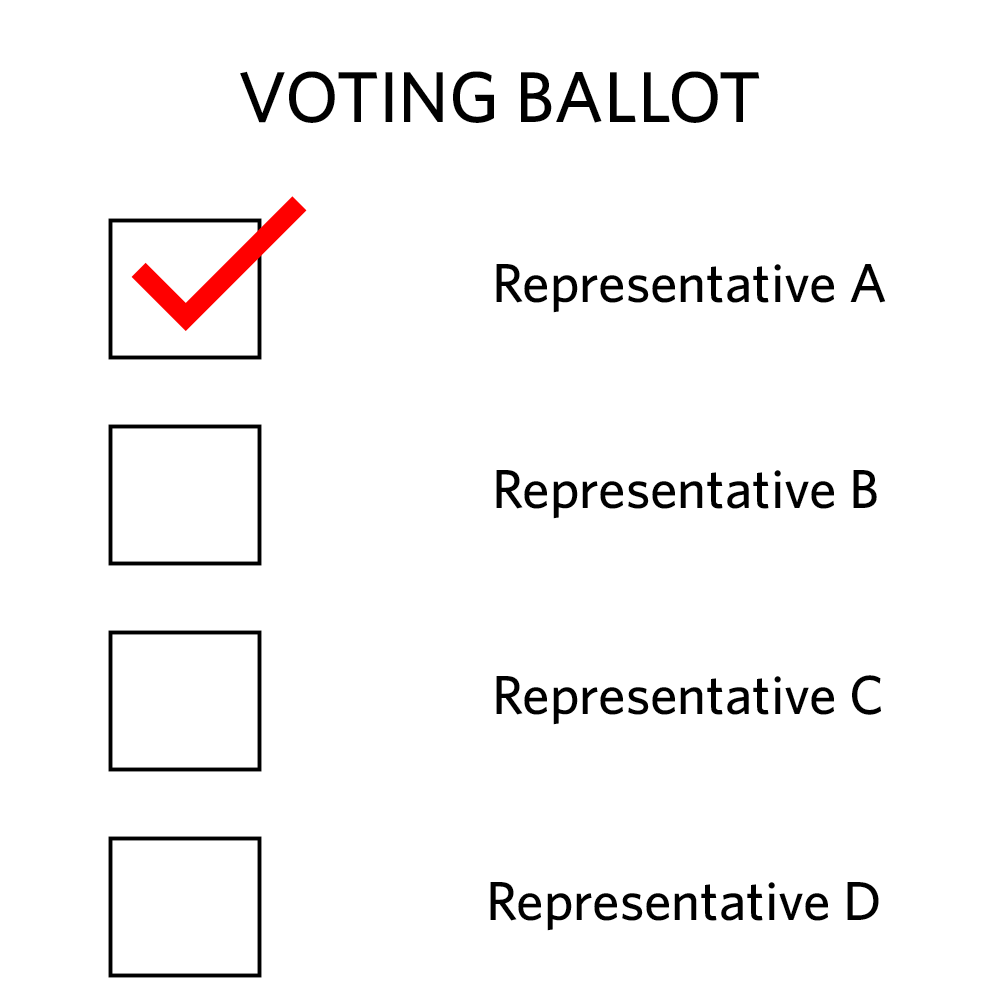
Task: Mark the Representative C checkbox
Action: [x=185, y=701]
